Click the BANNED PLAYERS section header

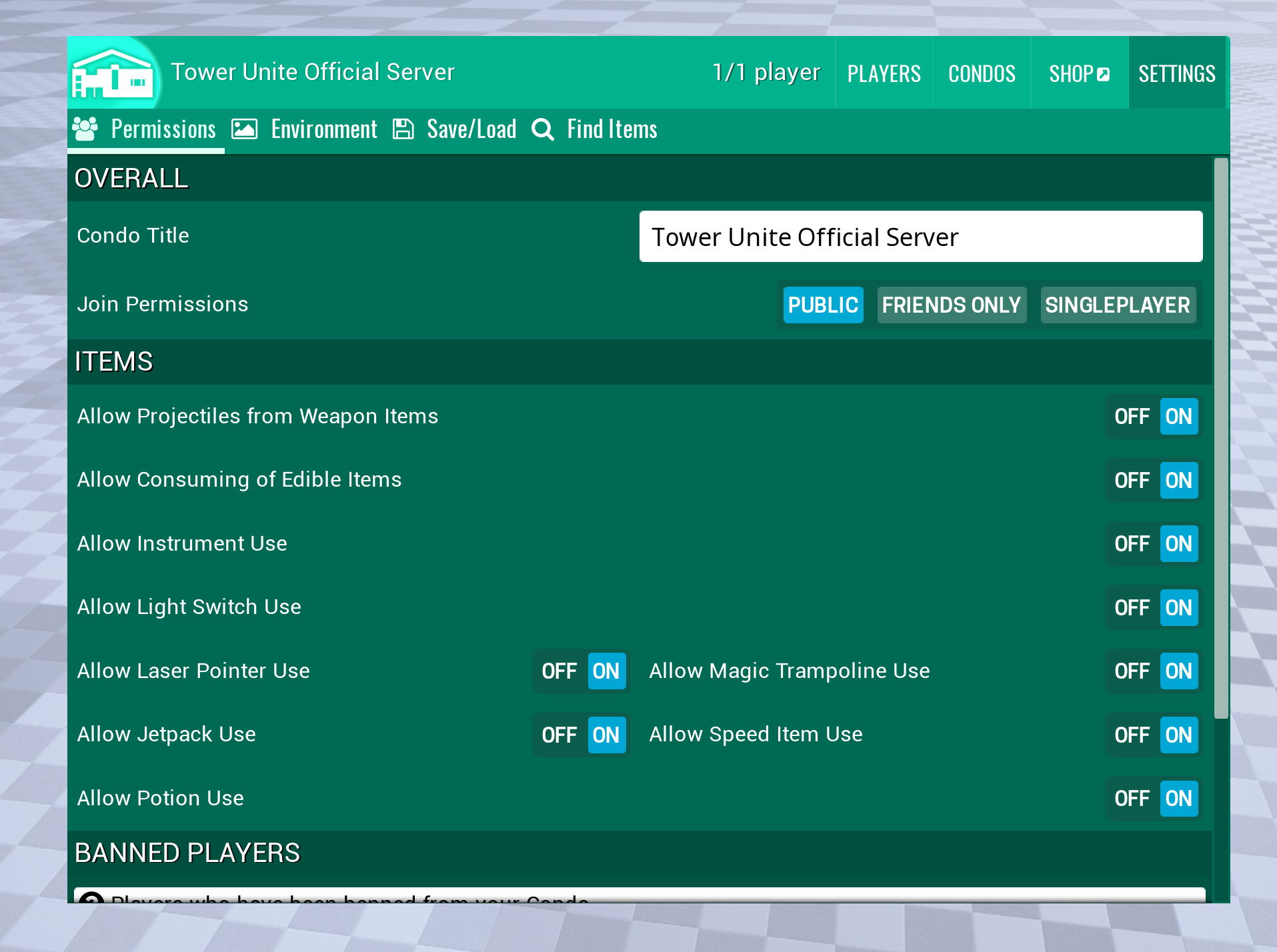tap(640, 853)
